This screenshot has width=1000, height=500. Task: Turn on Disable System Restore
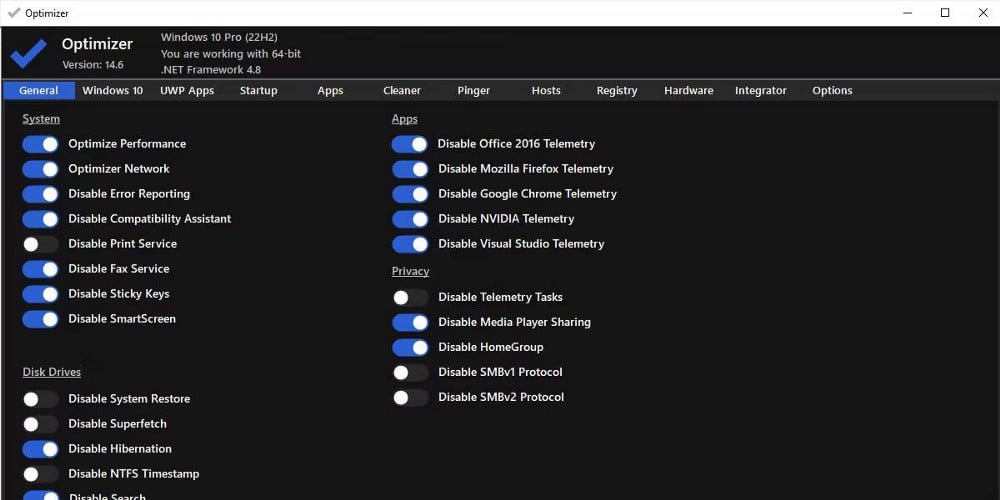point(40,399)
